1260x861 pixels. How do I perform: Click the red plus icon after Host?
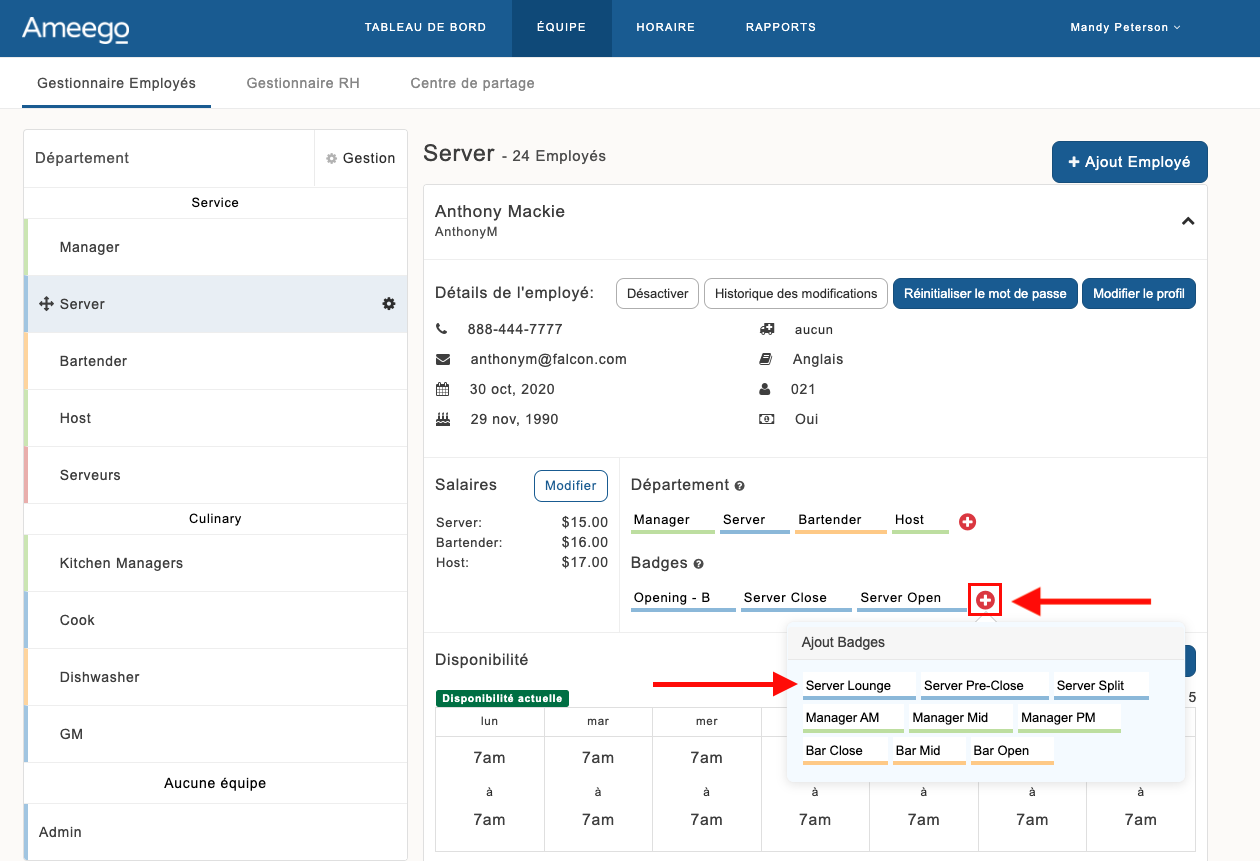click(x=967, y=522)
